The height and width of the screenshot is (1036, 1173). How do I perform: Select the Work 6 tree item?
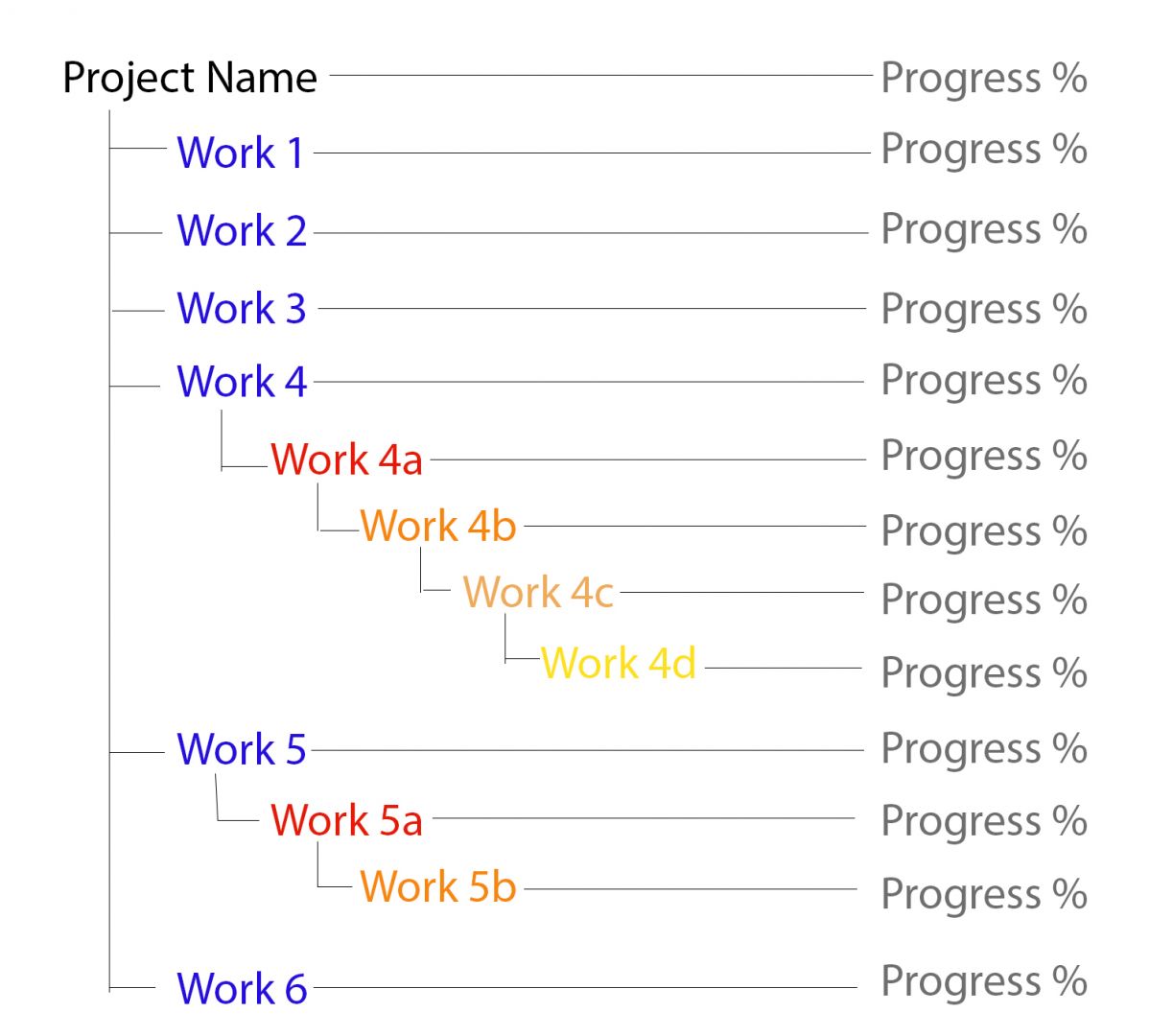pos(241,988)
